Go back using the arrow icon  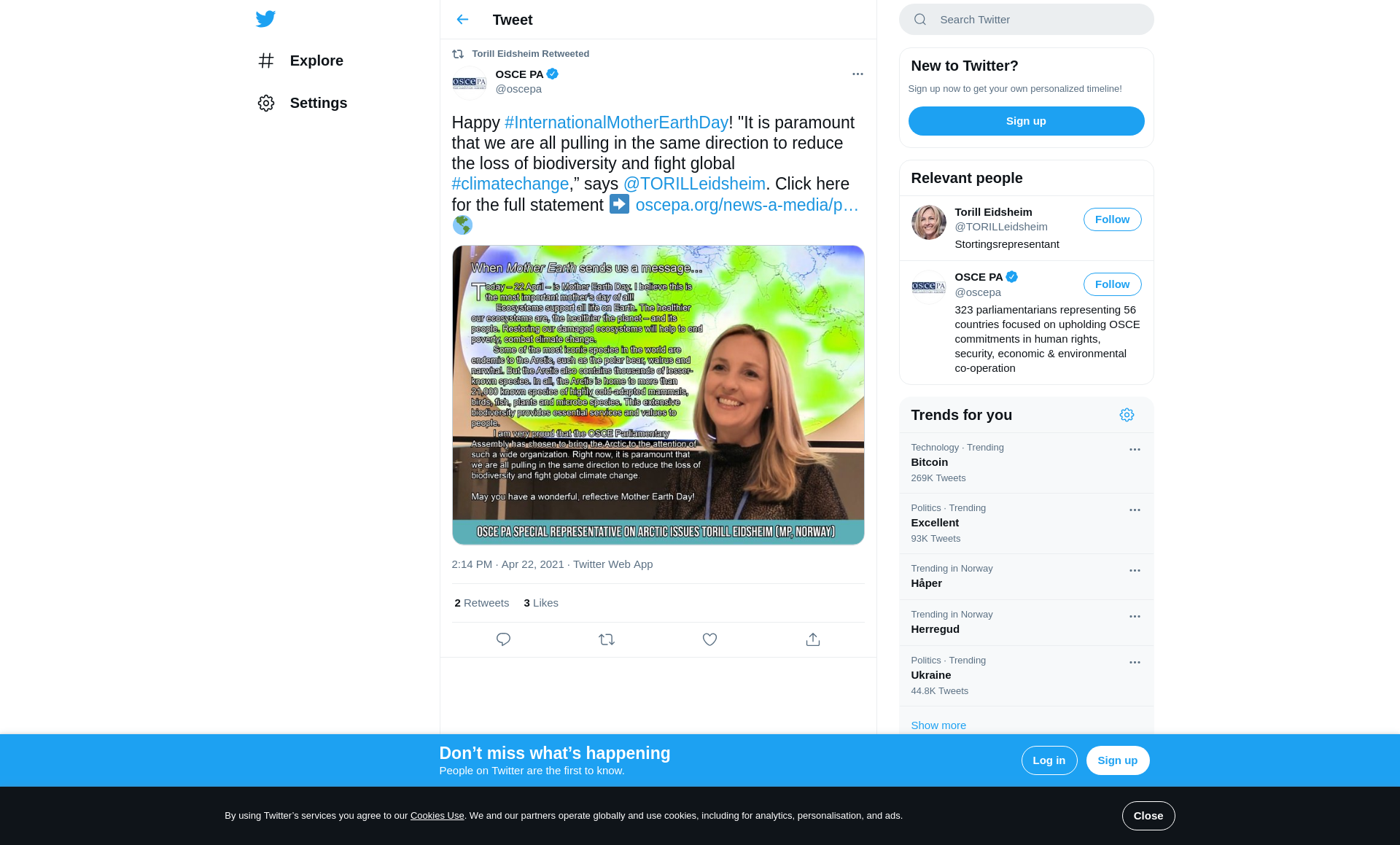coord(462,20)
